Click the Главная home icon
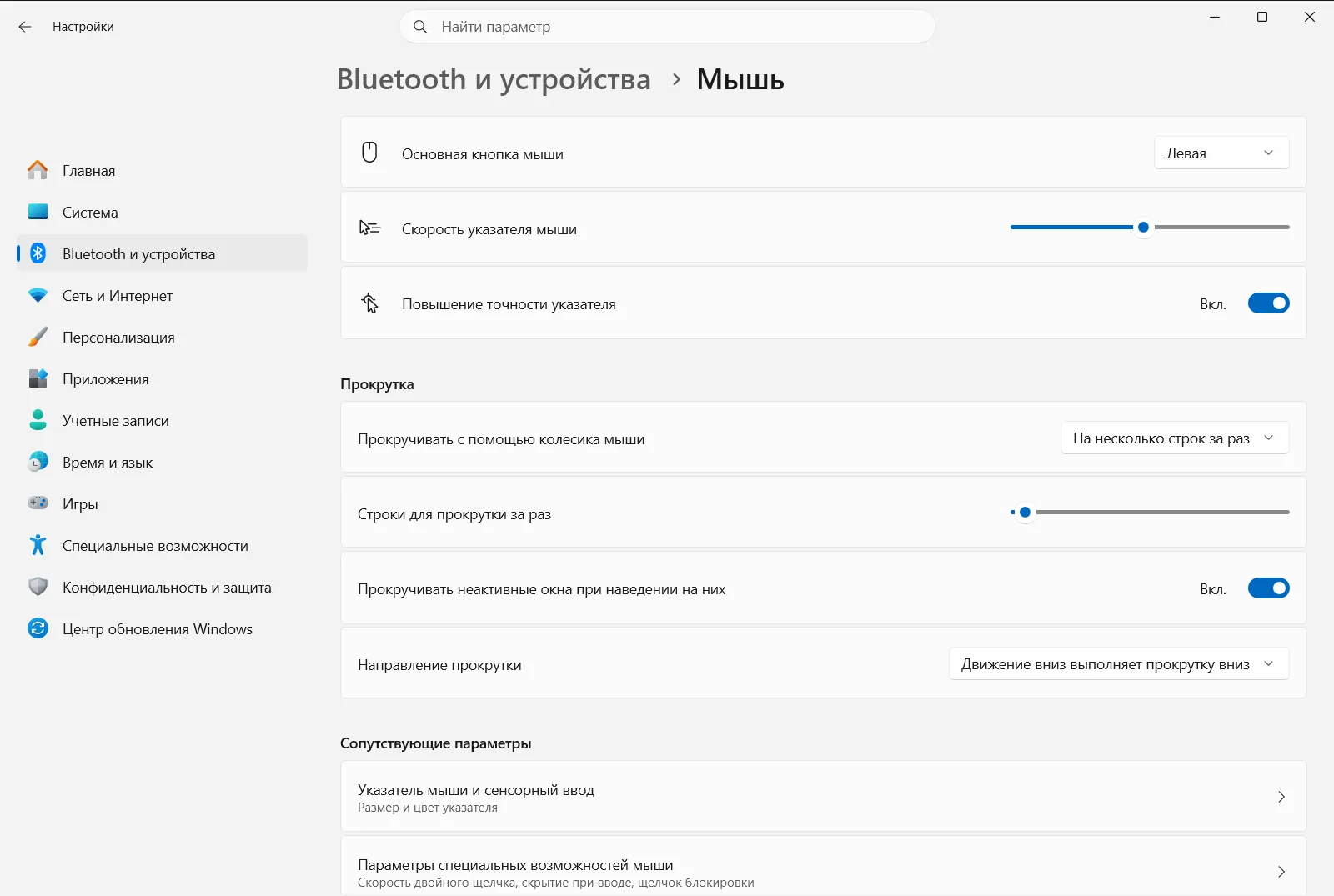The height and width of the screenshot is (896, 1334). click(x=38, y=170)
